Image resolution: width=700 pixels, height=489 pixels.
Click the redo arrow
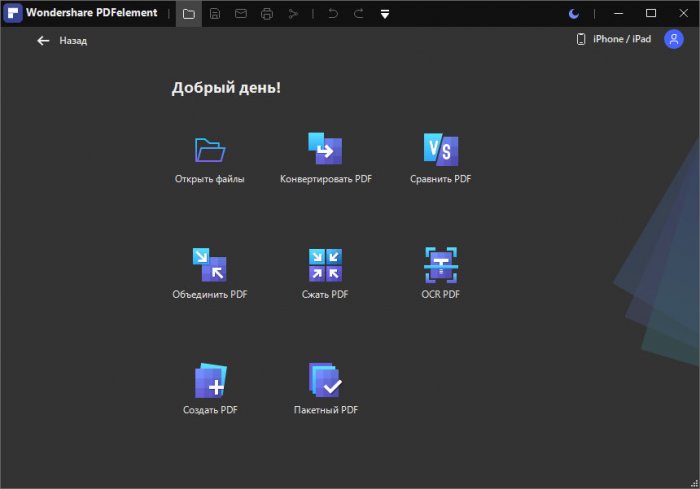(x=359, y=14)
